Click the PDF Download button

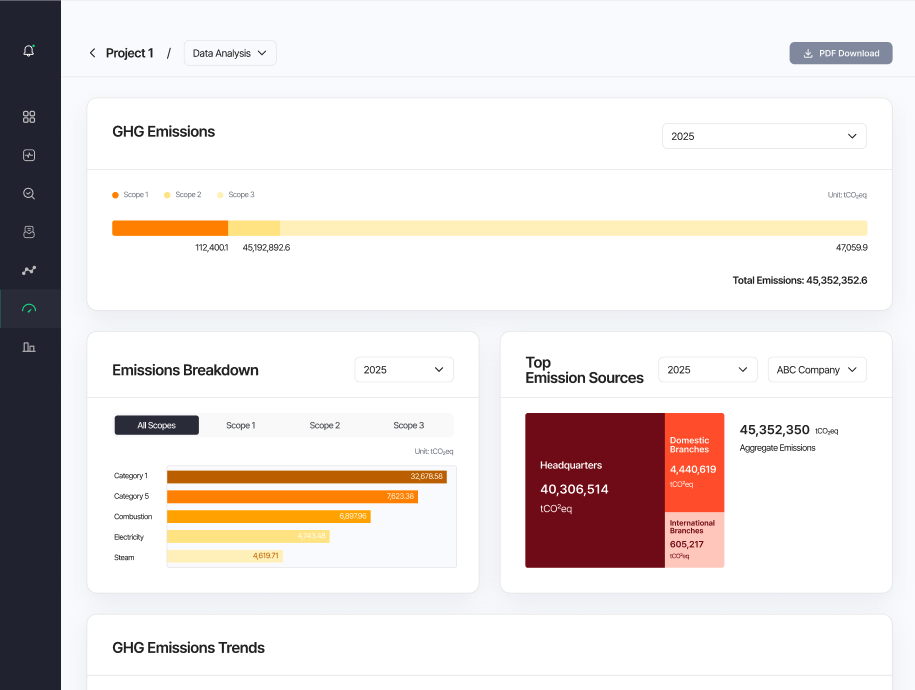(x=841, y=53)
